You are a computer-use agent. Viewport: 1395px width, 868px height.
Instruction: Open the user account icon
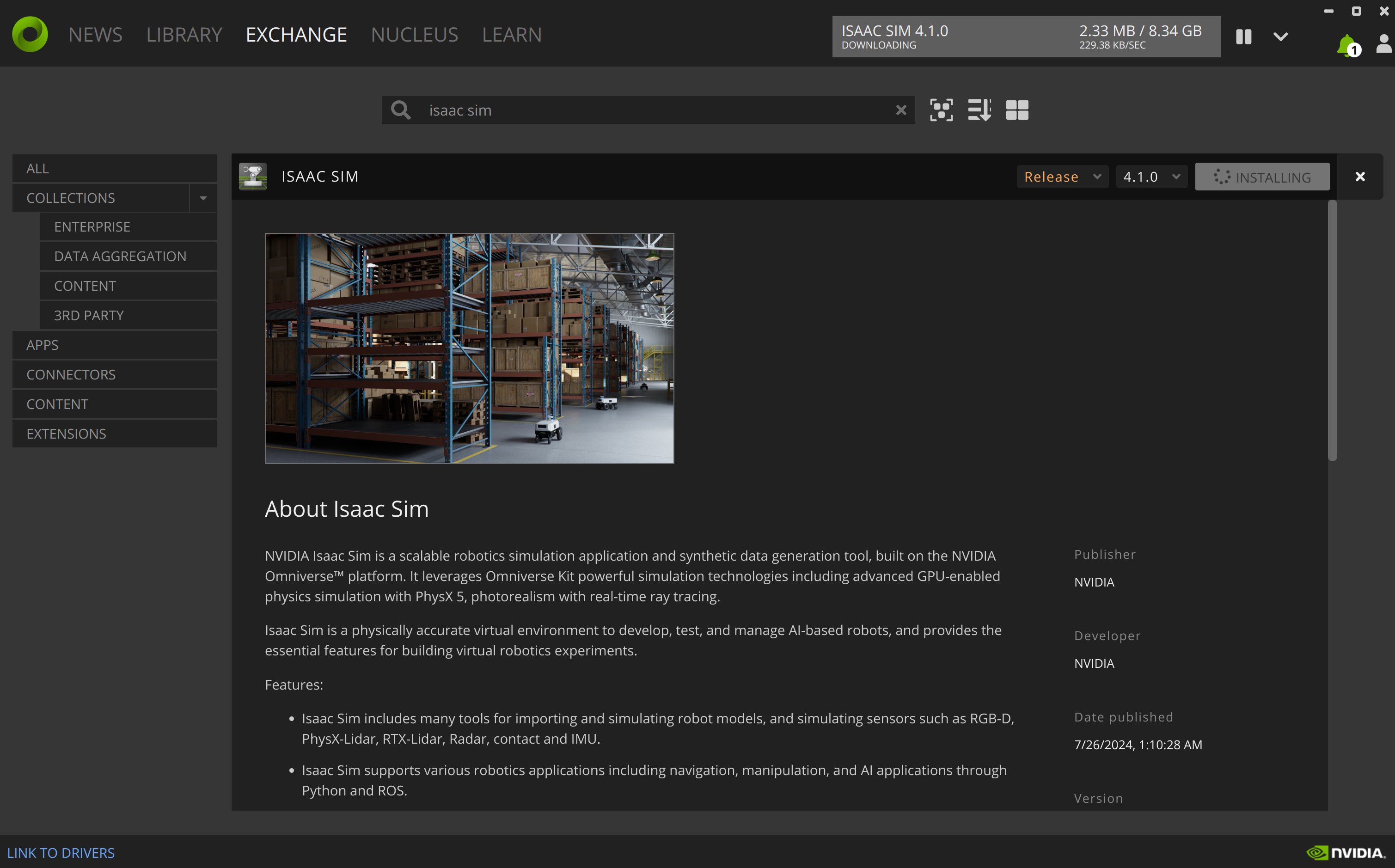[1384, 43]
